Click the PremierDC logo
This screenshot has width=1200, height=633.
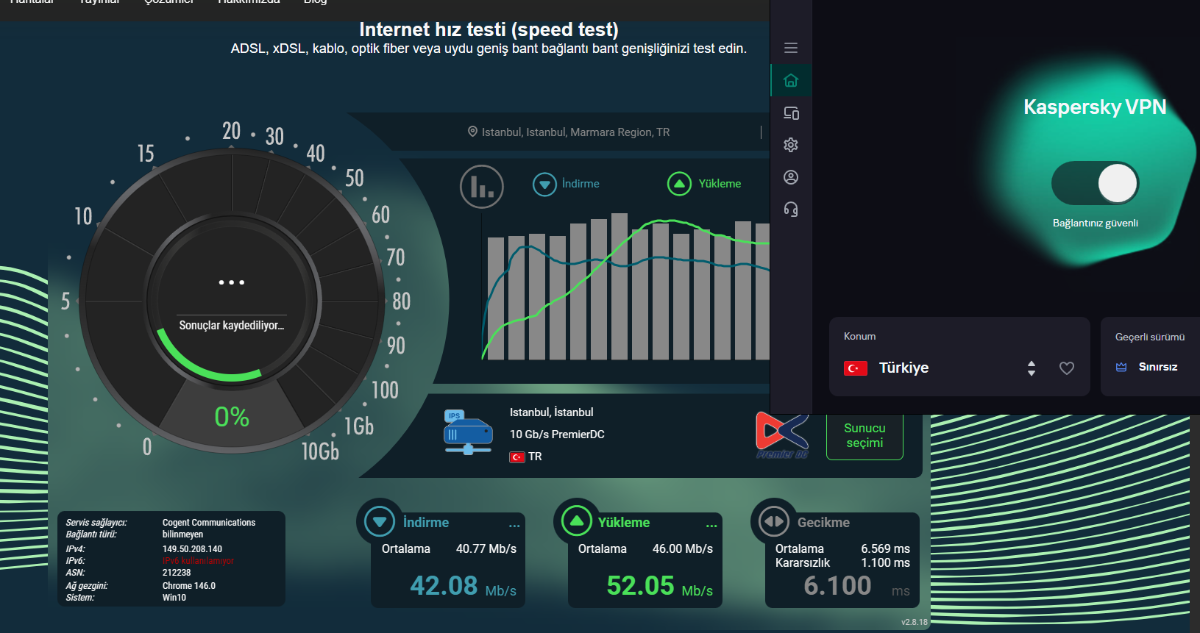pos(781,437)
